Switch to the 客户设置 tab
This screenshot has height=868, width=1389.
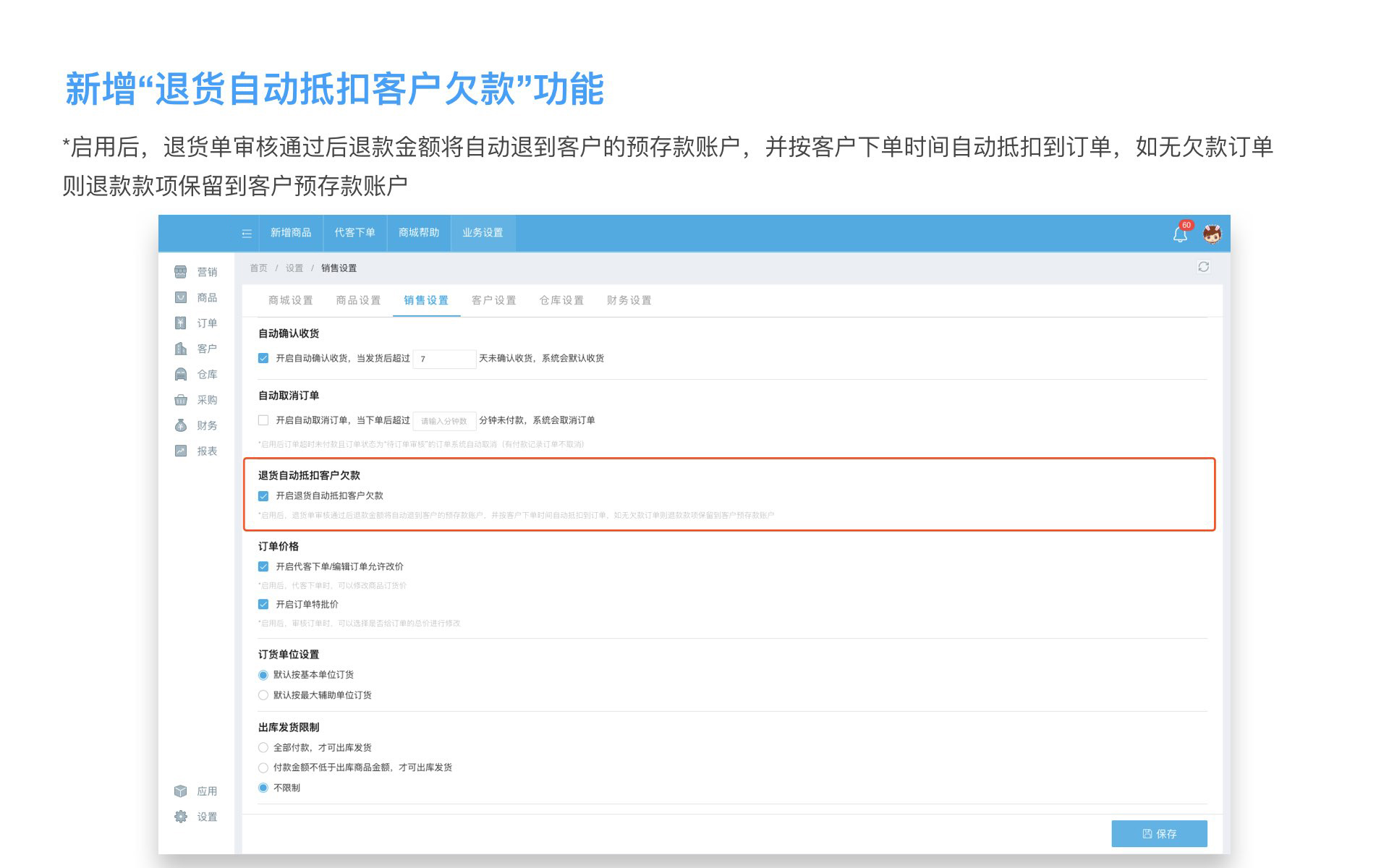493,300
